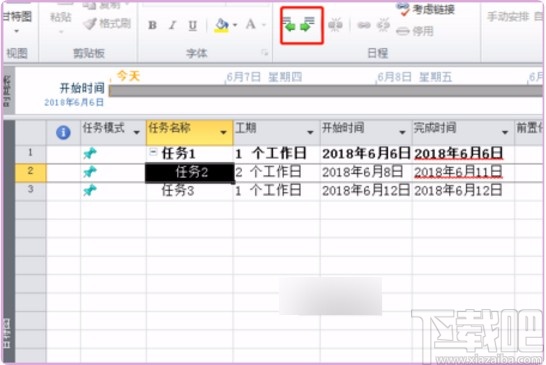Open the 任务模式 column filter dropdown
The image size is (546, 365).
tap(137, 132)
